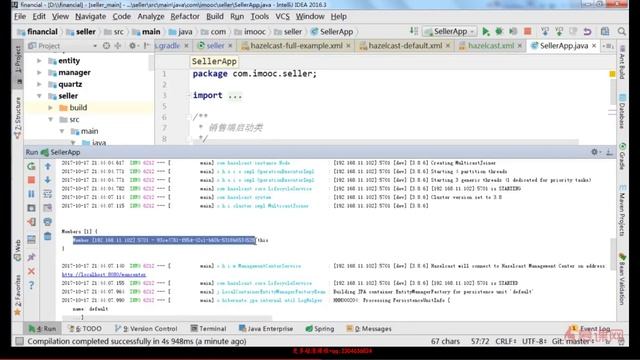Open Database side panel
The width and height of the screenshot is (640, 360).
pyautogui.click(x=622, y=111)
